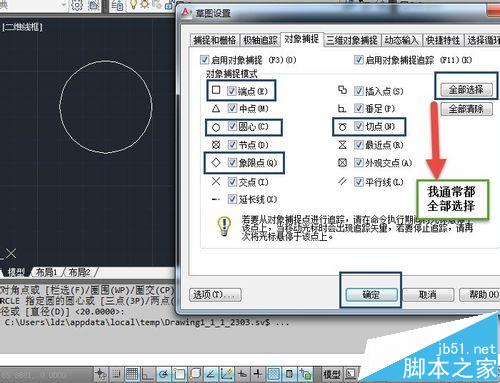Toggle Ortho Mode status bar icon
This screenshot has width=500, height=383.
pos(148,374)
